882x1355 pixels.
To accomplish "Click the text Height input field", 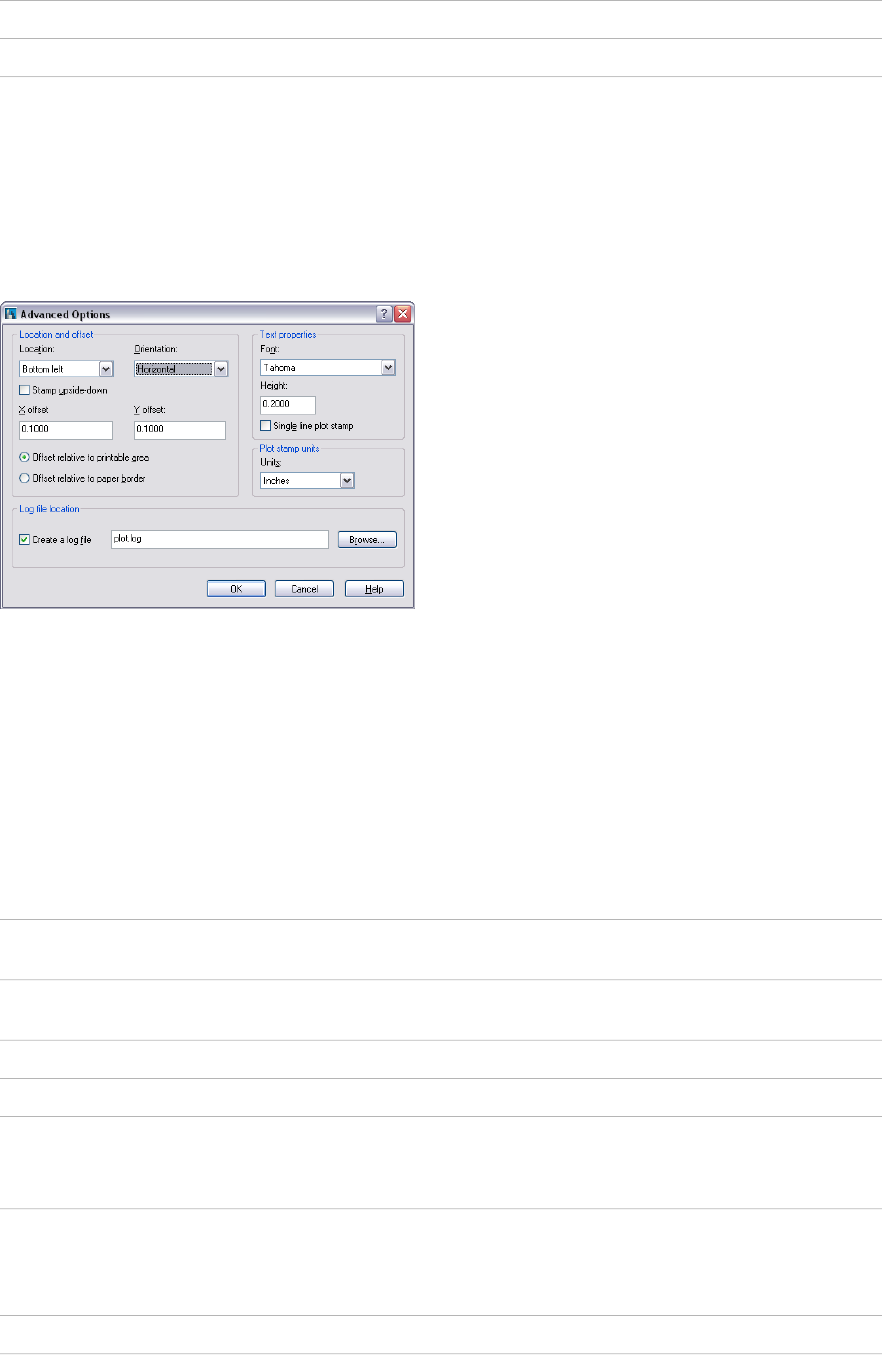I will [288, 405].
